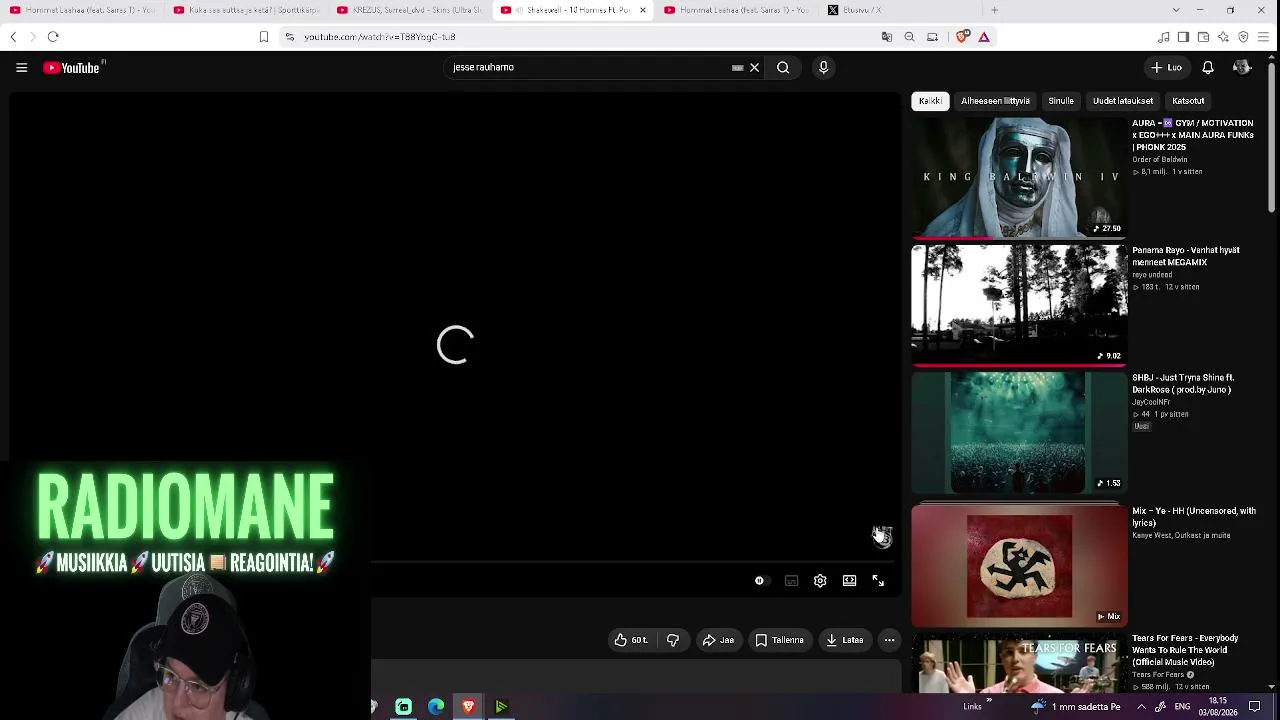Visit the Order of Baldwin channel
Viewport: 1280px width, 720px height.
[1160, 160]
